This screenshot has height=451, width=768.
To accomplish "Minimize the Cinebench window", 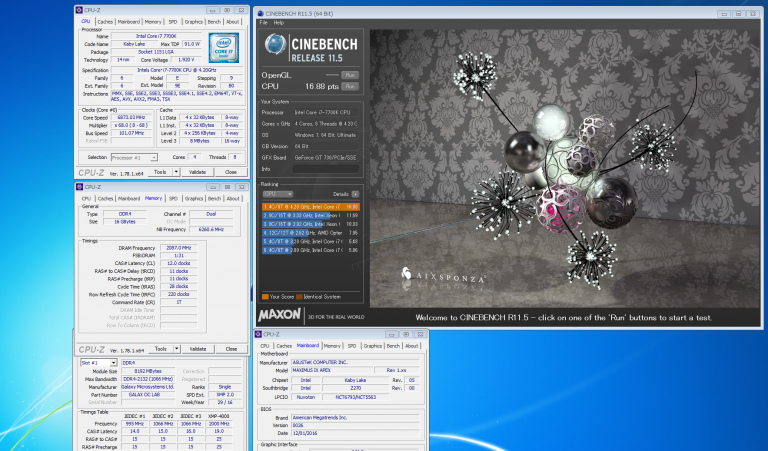I will 724,14.
